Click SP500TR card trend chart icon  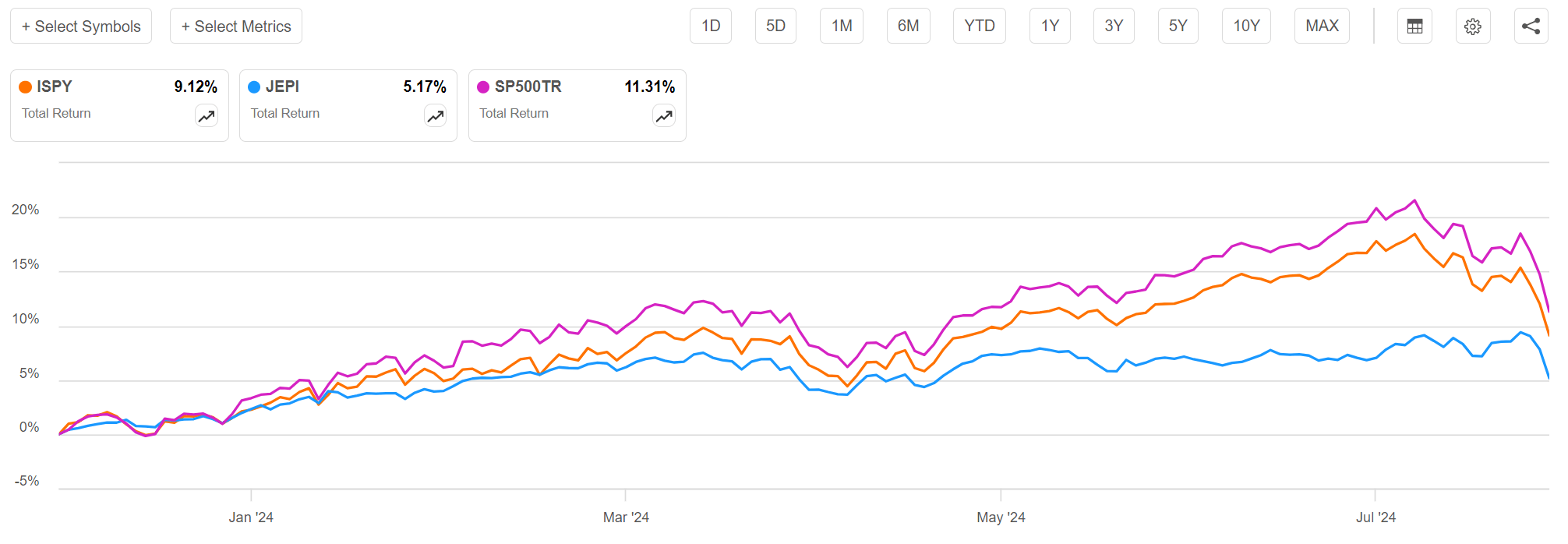click(x=664, y=116)
